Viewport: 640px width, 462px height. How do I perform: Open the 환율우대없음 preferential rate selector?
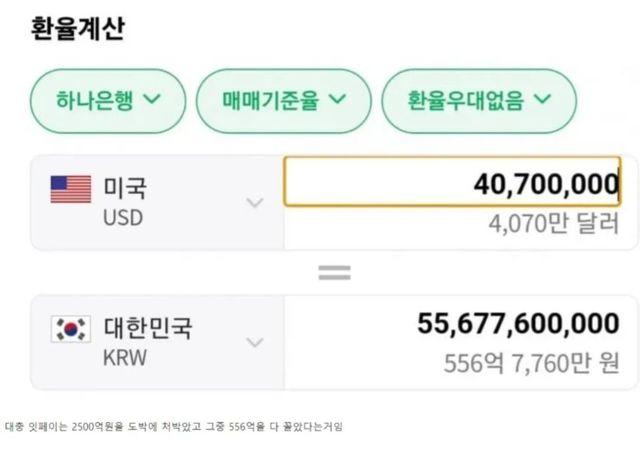pyautogui.click(x=479, y=100)
